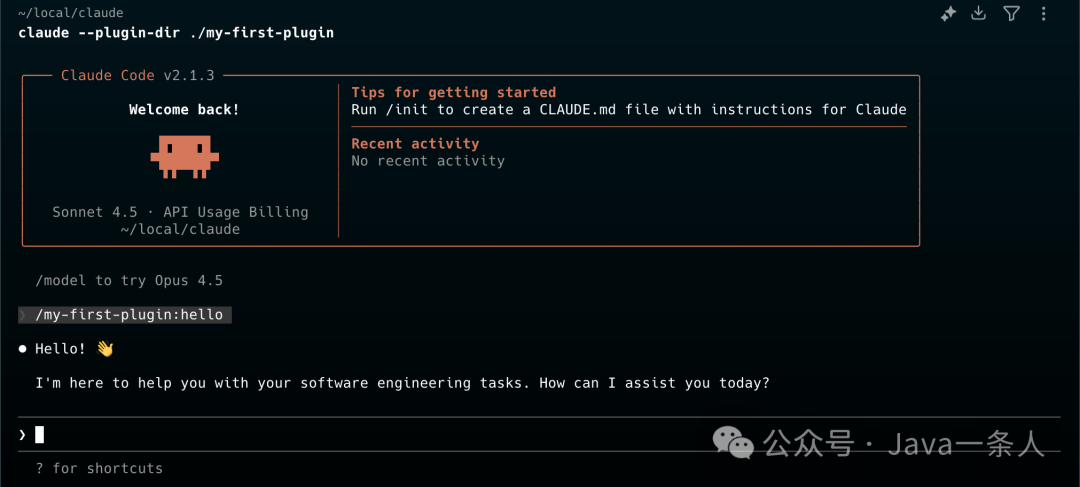Image resolution: width=1080 pixels, height=487 pixels.
Task: Click the /my-first-plugin:hello command line
Action: pyautogui.click(x=129, y=315)
